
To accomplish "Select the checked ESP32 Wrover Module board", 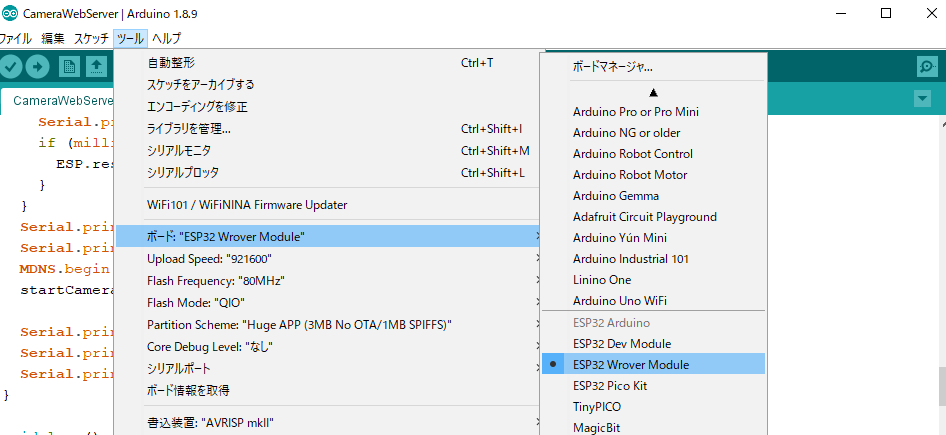I will (653, 364).
